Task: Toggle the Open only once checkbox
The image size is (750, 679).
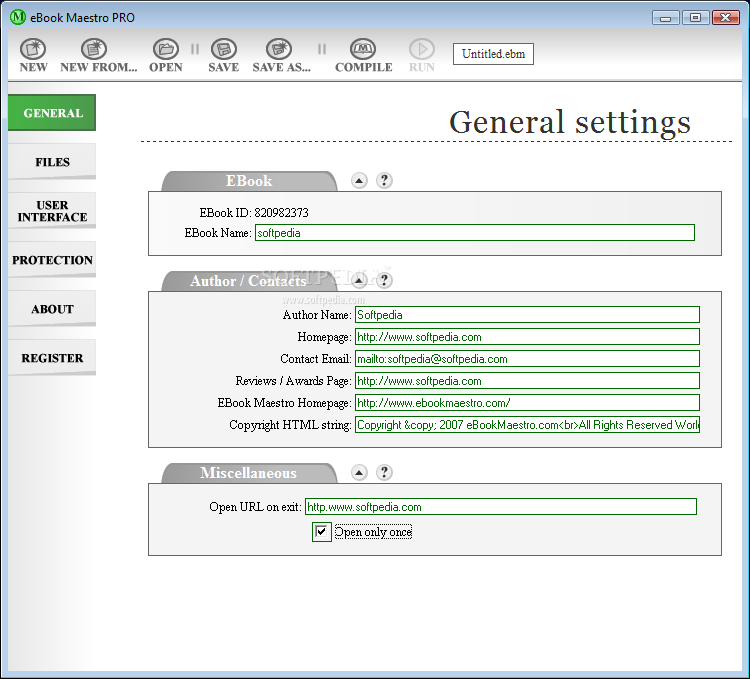Action: click(x=321, y=532)
